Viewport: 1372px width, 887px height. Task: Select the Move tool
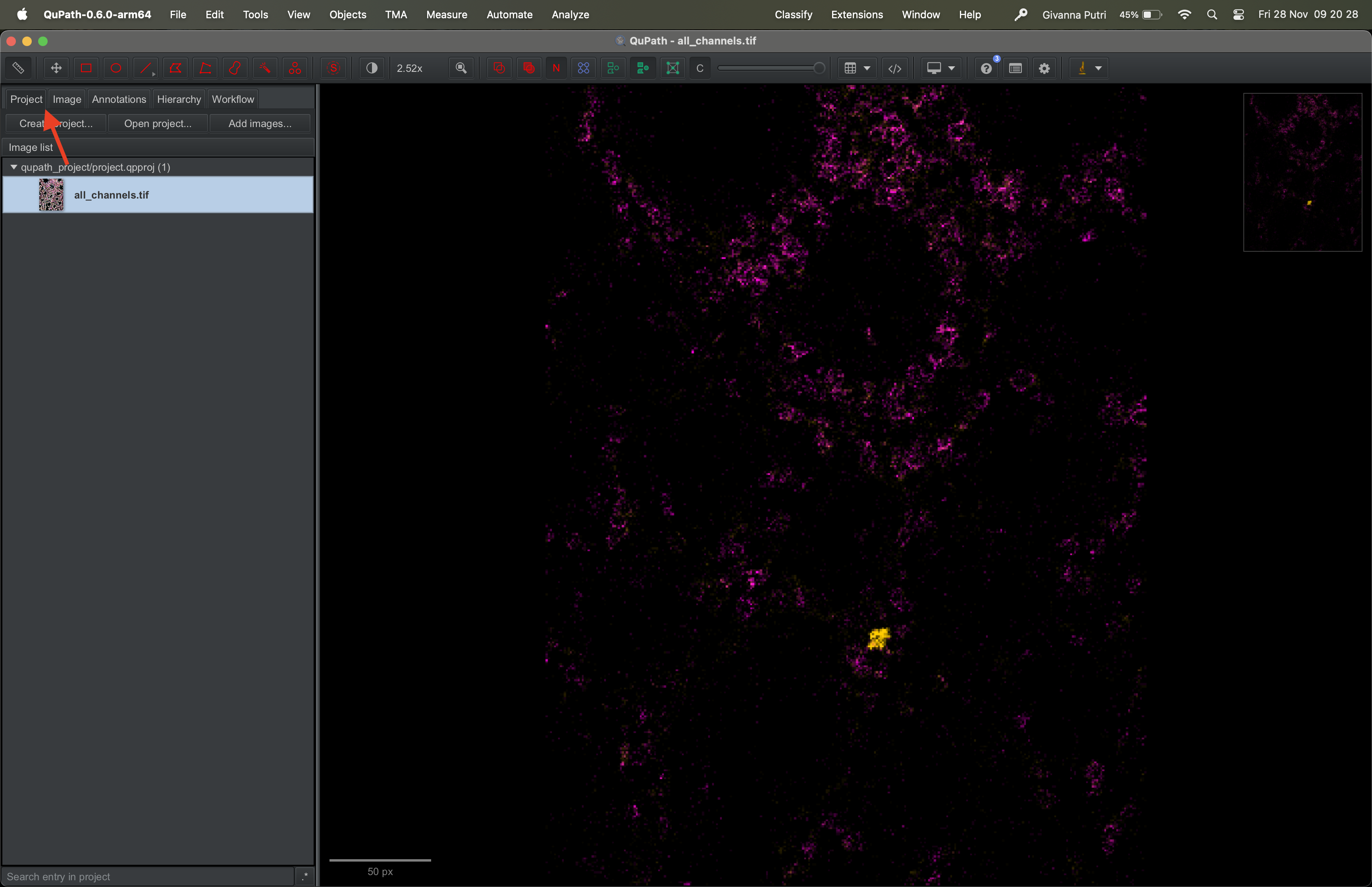pyautogui.click(x=56, y=68)
